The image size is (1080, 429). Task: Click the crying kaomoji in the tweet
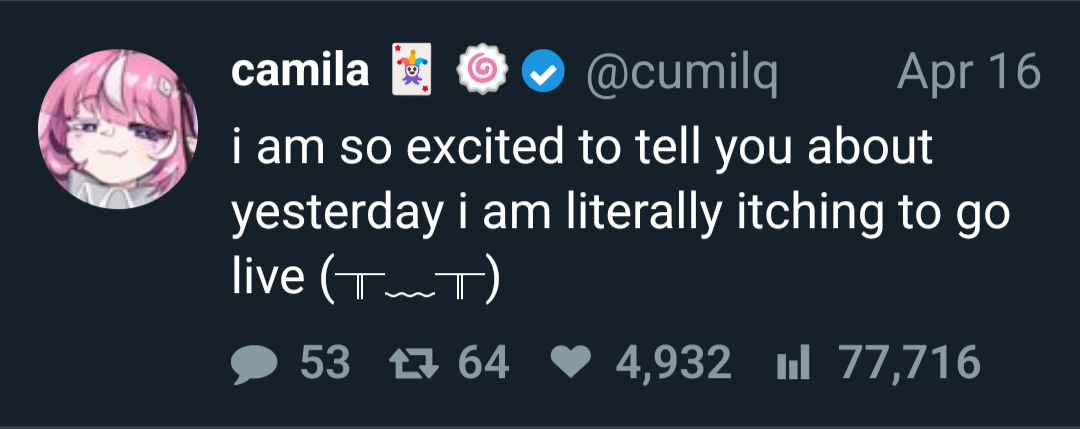click(411, 278)
